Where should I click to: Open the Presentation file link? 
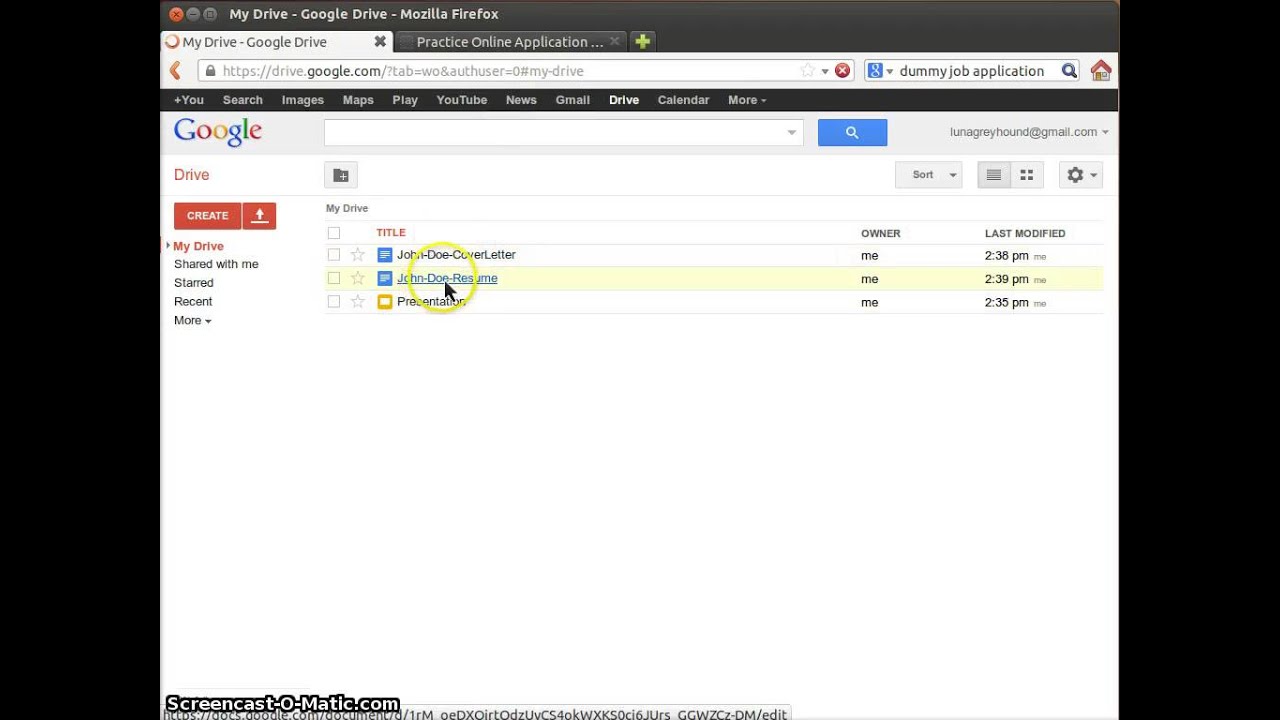pyautogui.click(x=432, y=302)
